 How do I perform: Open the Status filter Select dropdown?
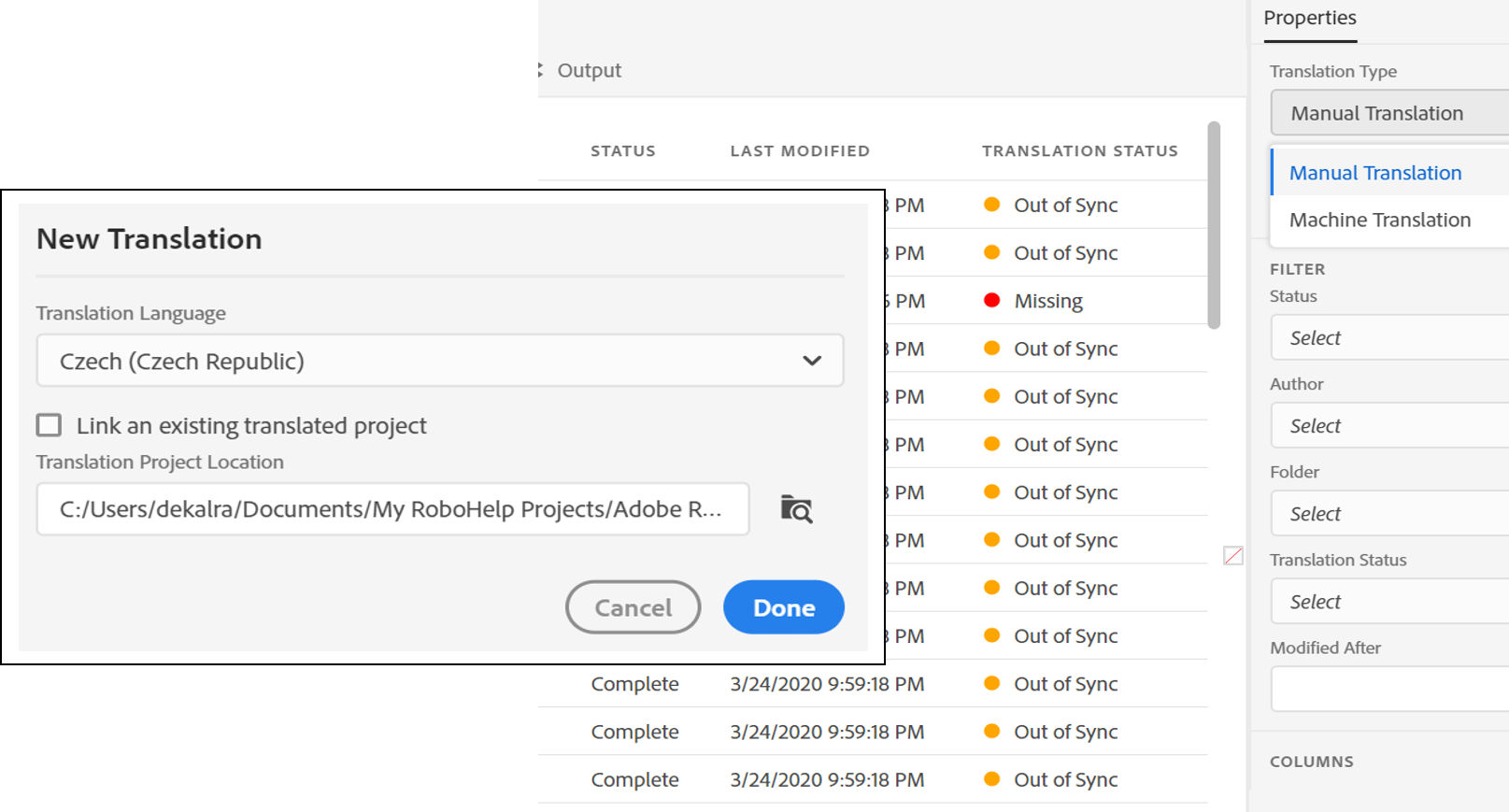[1388, 338]
